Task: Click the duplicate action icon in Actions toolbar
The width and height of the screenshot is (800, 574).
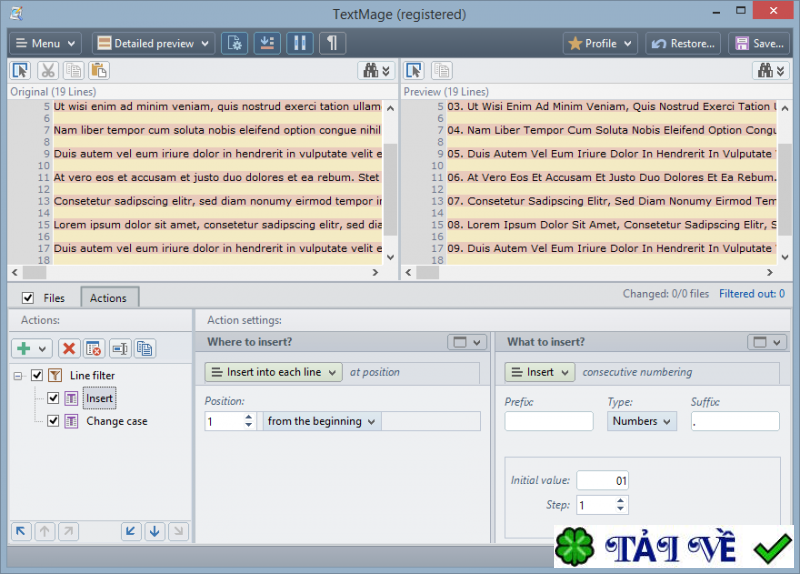Action: pyautogui.click(x=145, y=348)
